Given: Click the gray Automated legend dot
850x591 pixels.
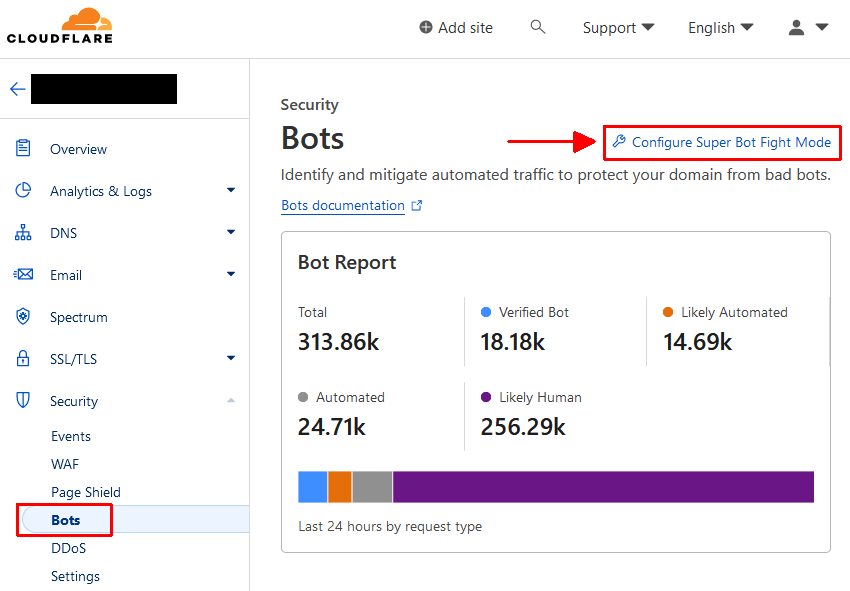Looking at the screenshot, I should (x=303, y=397).
